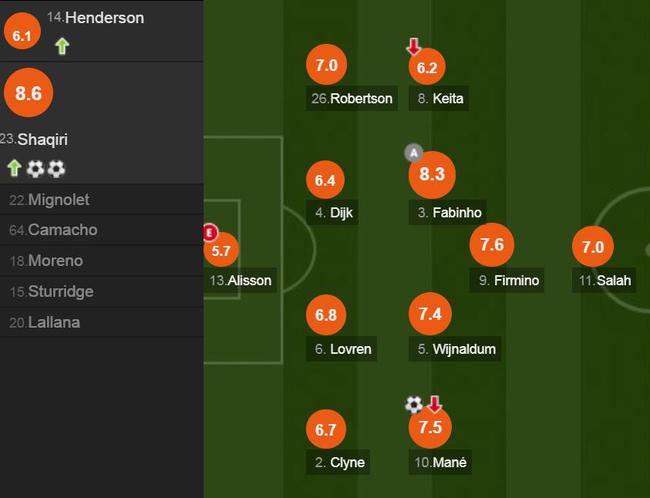Click Alisson's red error badge
Viewport: 650px width, 498px height.
pos(210,233)
